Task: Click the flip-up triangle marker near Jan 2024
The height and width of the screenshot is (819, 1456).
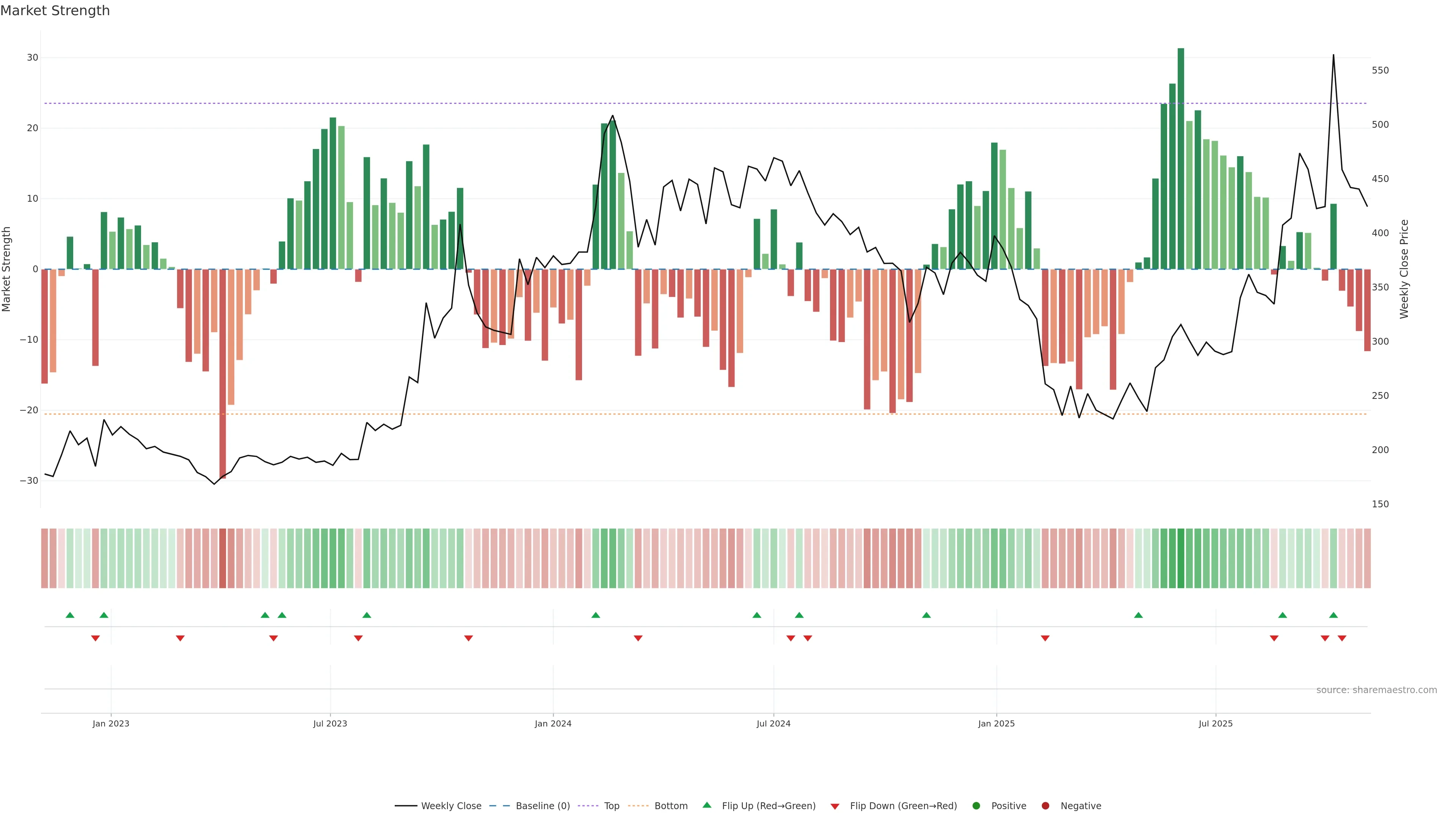Action: pyautogui.click(x=596, y=615)
